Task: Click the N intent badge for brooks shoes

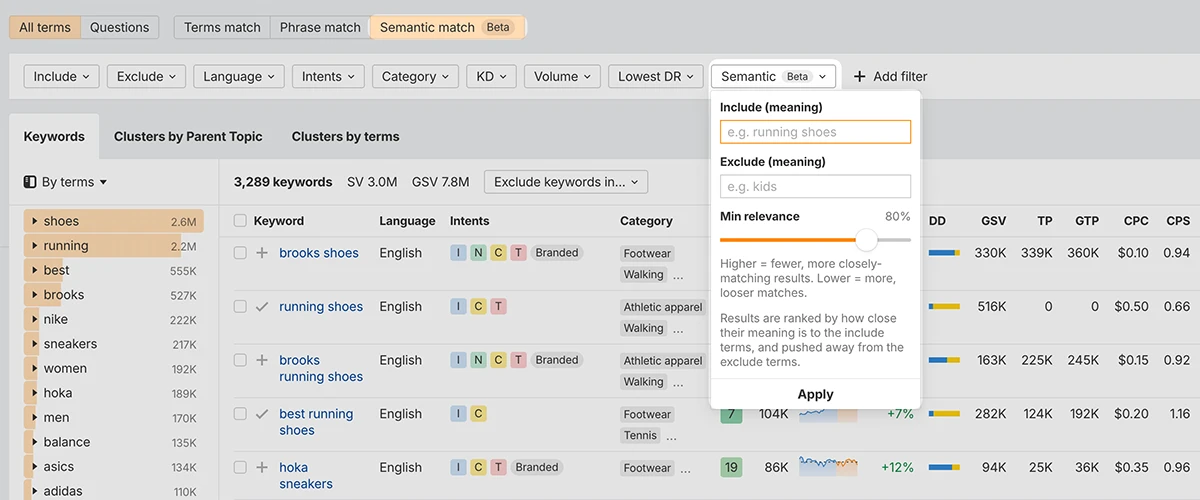Action: coord(479,253)
